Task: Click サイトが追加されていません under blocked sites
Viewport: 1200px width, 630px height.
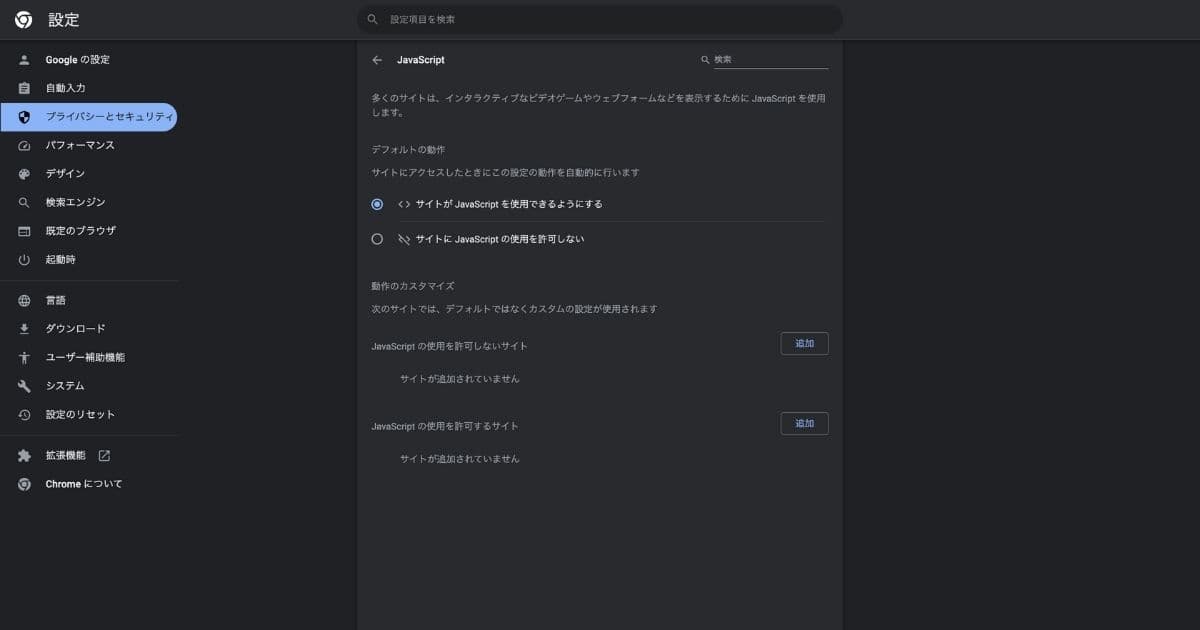Action: click(x=460, y=379)
